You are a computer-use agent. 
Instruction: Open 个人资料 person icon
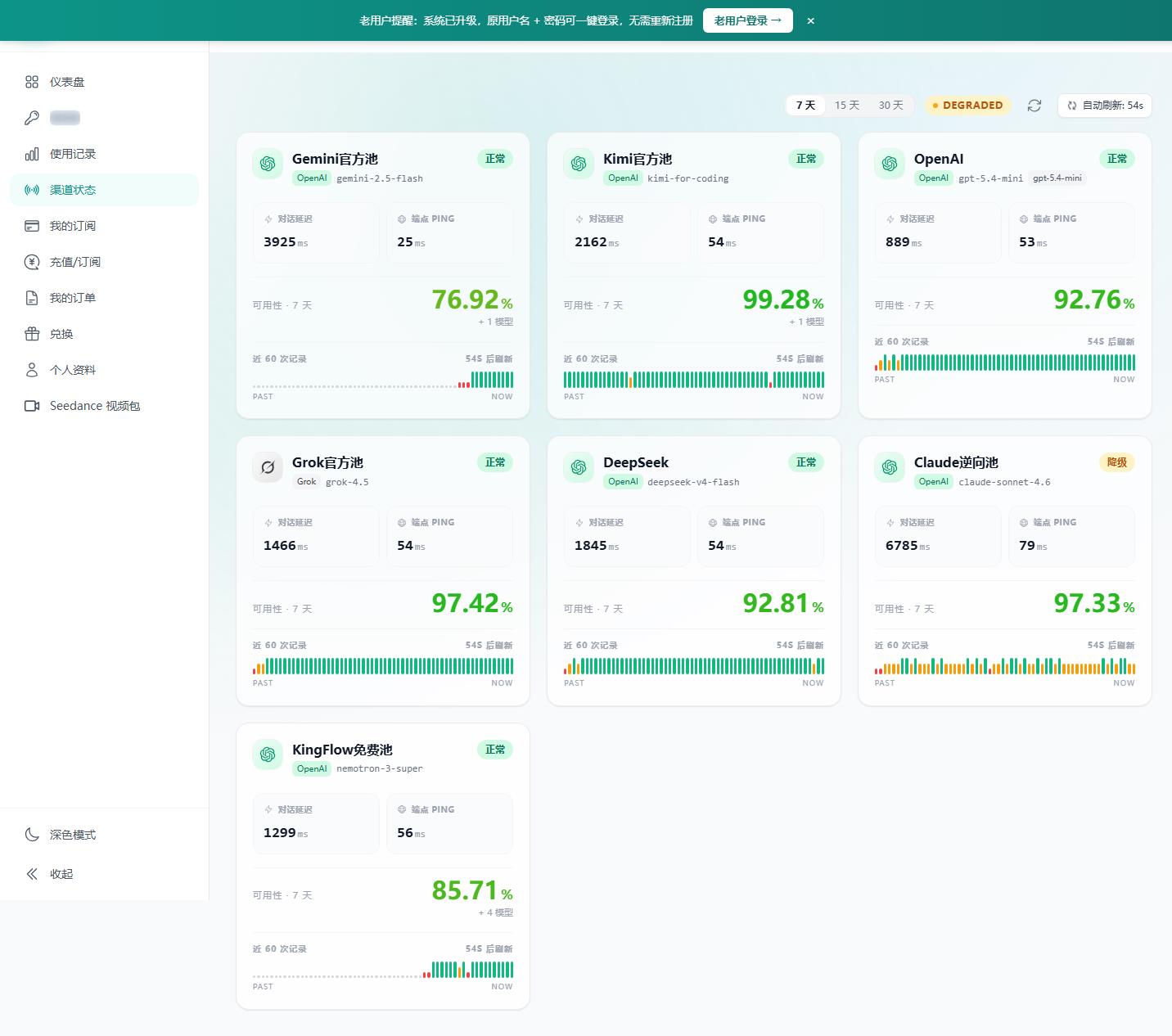tap(32, 370)
